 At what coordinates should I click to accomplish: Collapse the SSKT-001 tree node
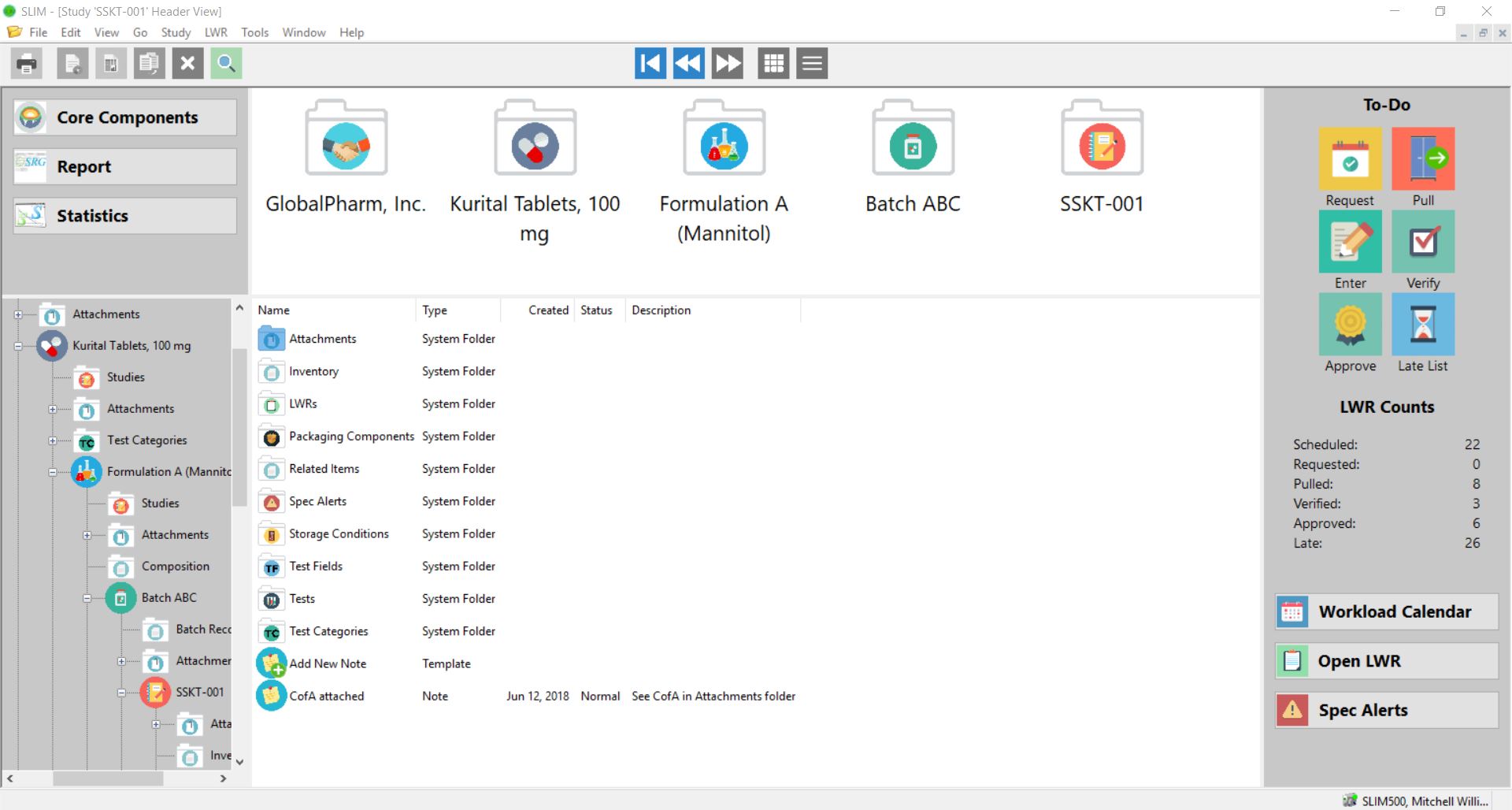click(x=122, y=693)
